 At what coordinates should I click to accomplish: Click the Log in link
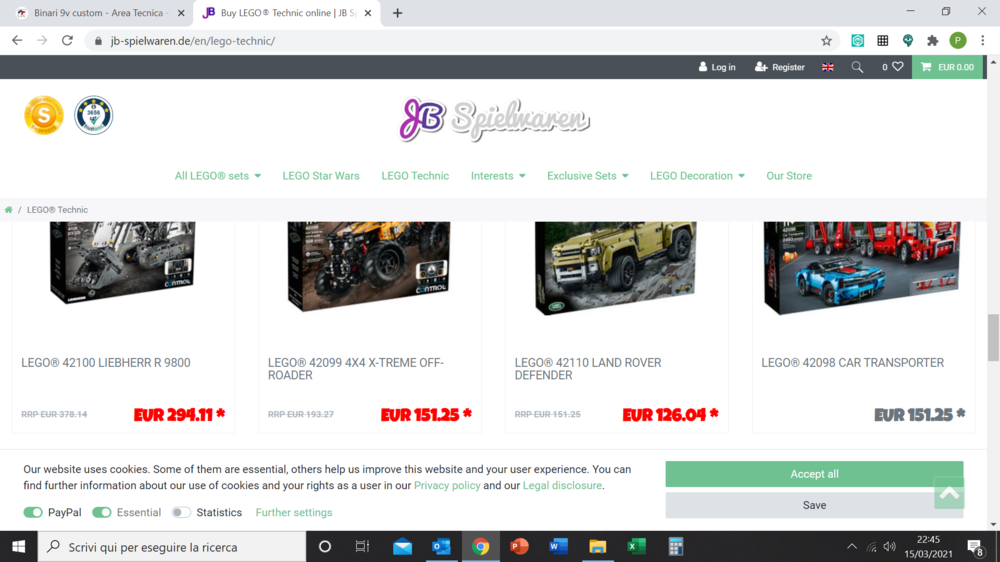click(x=717, y=67)
